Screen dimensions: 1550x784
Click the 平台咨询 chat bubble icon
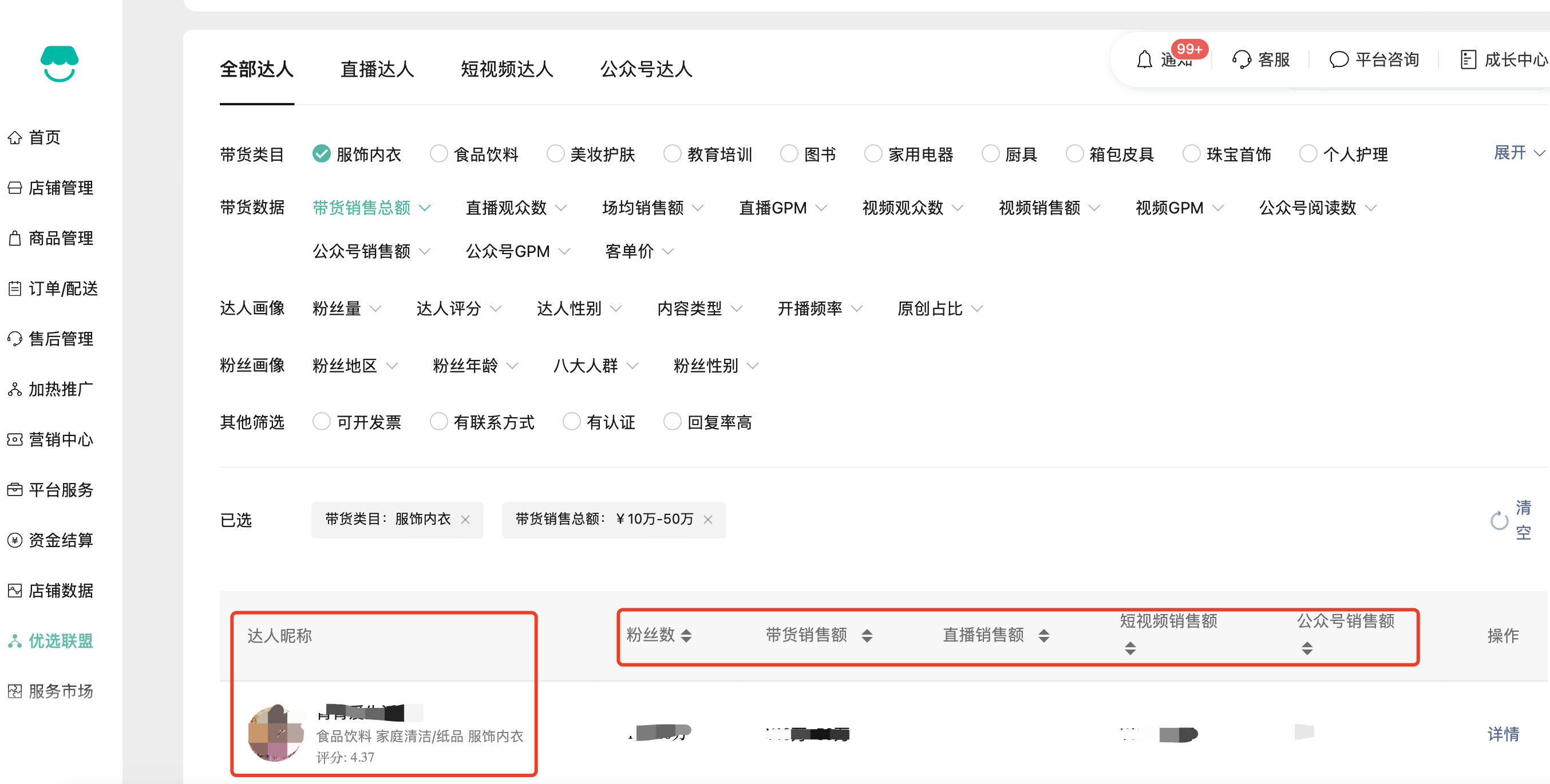[1338, 60]
